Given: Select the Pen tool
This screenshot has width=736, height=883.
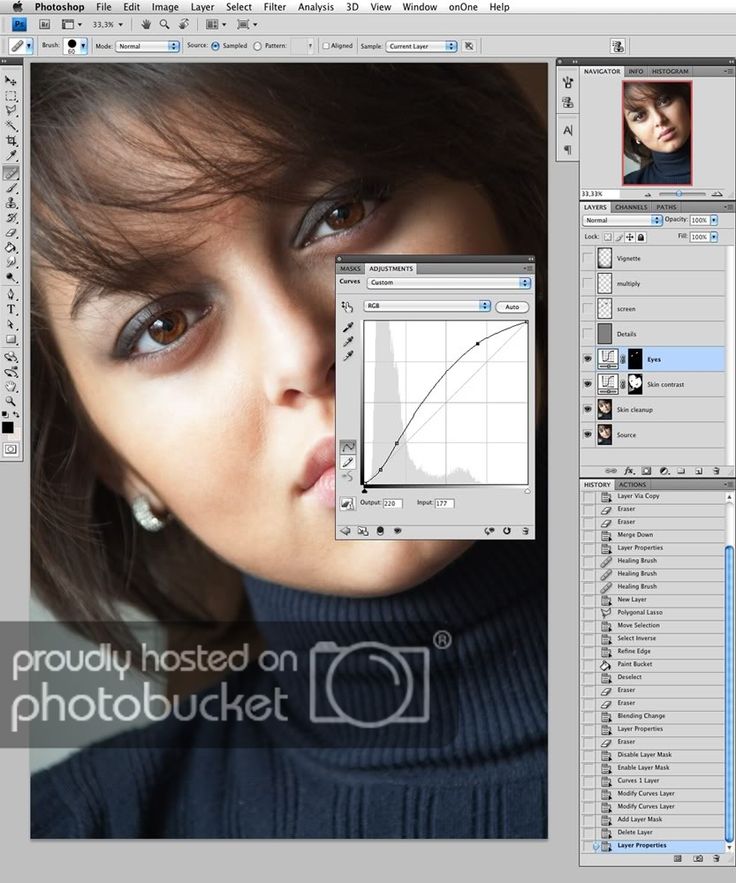Looking at the screenshot, I should [x=11, y=294].
